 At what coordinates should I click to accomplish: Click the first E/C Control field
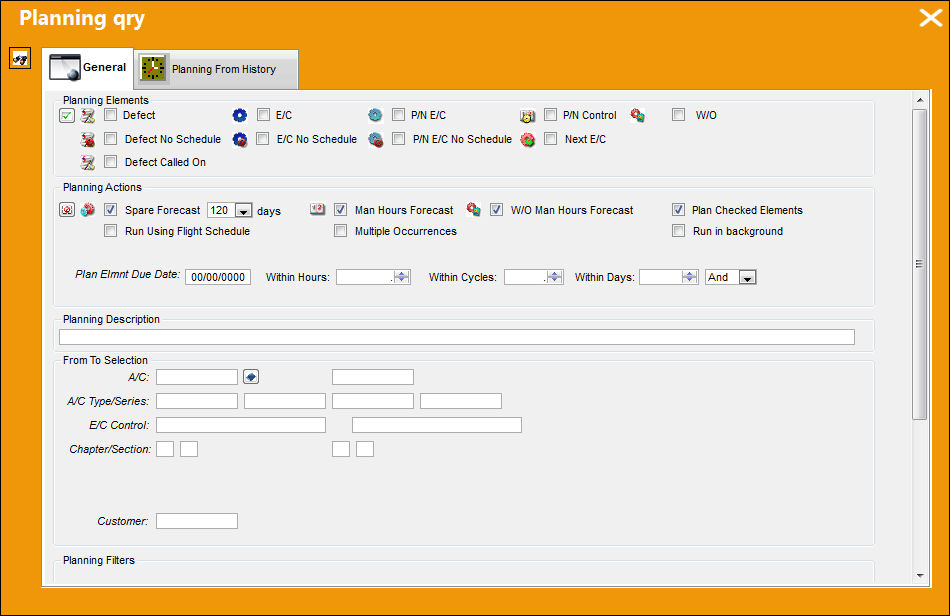(241, 425)
